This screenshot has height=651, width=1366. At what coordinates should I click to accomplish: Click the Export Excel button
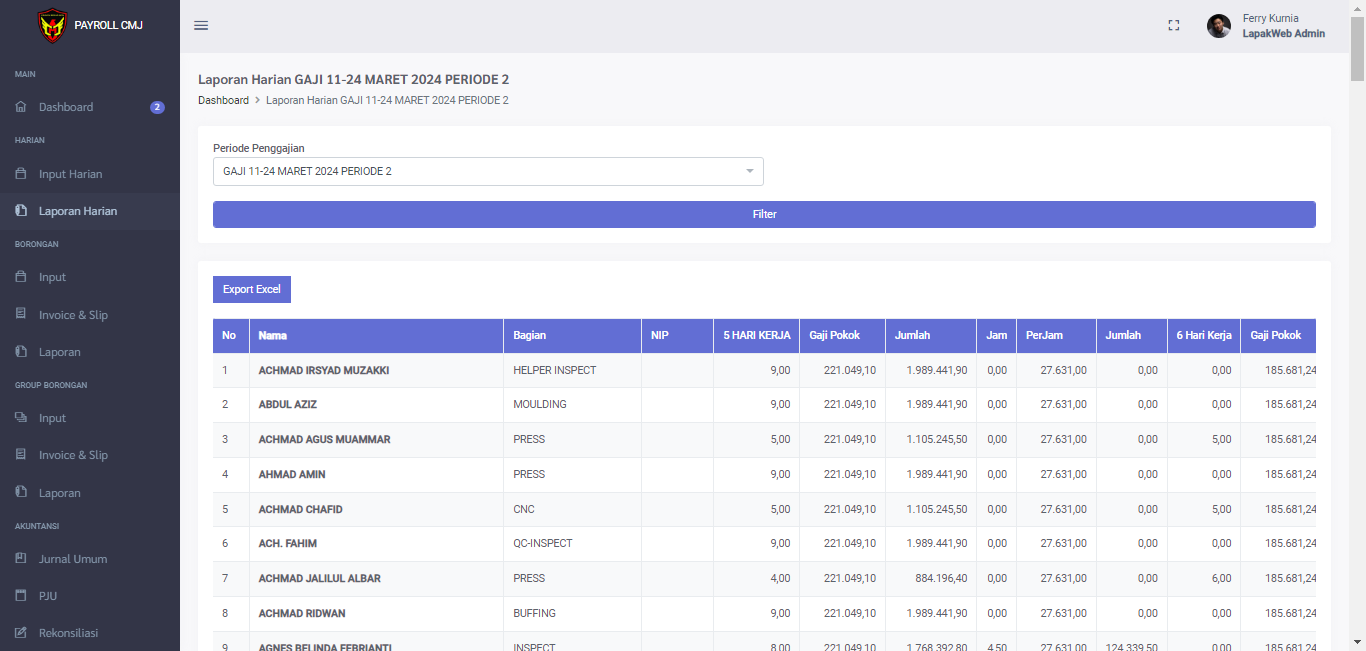click(x=252, y=289)
